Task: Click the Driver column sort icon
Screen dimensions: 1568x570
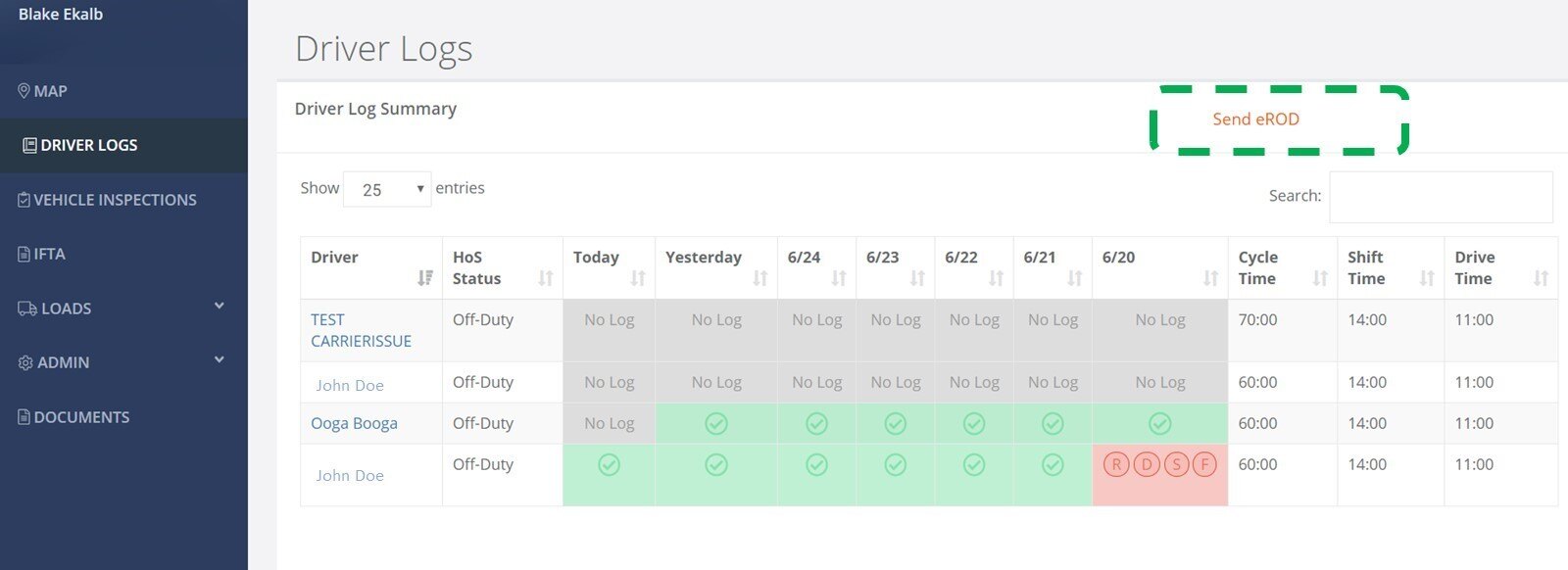Action: pos(425,278)
